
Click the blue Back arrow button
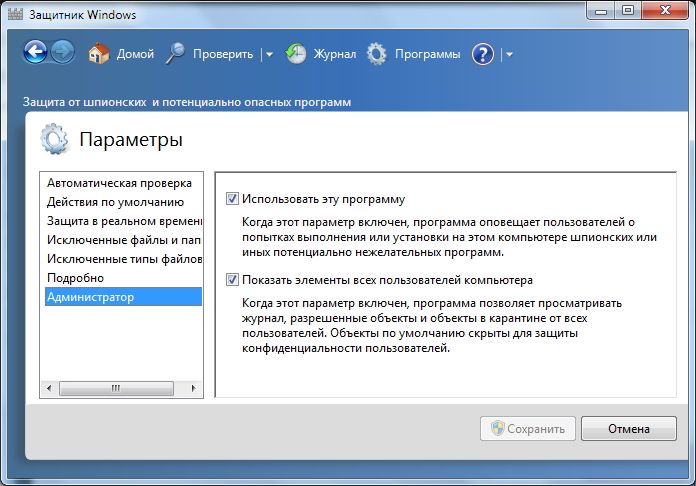point(35,54)
